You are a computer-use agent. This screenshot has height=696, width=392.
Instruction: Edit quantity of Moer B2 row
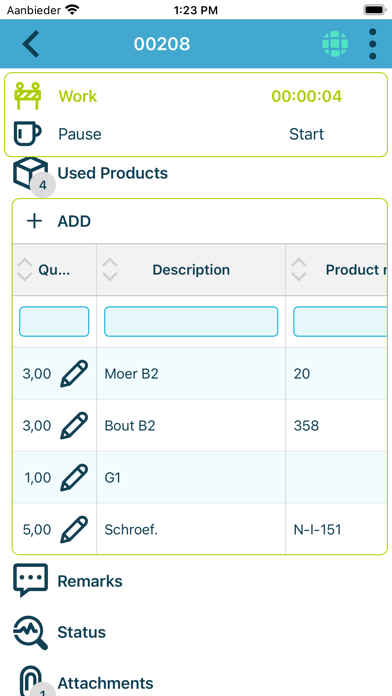(74, 373)
